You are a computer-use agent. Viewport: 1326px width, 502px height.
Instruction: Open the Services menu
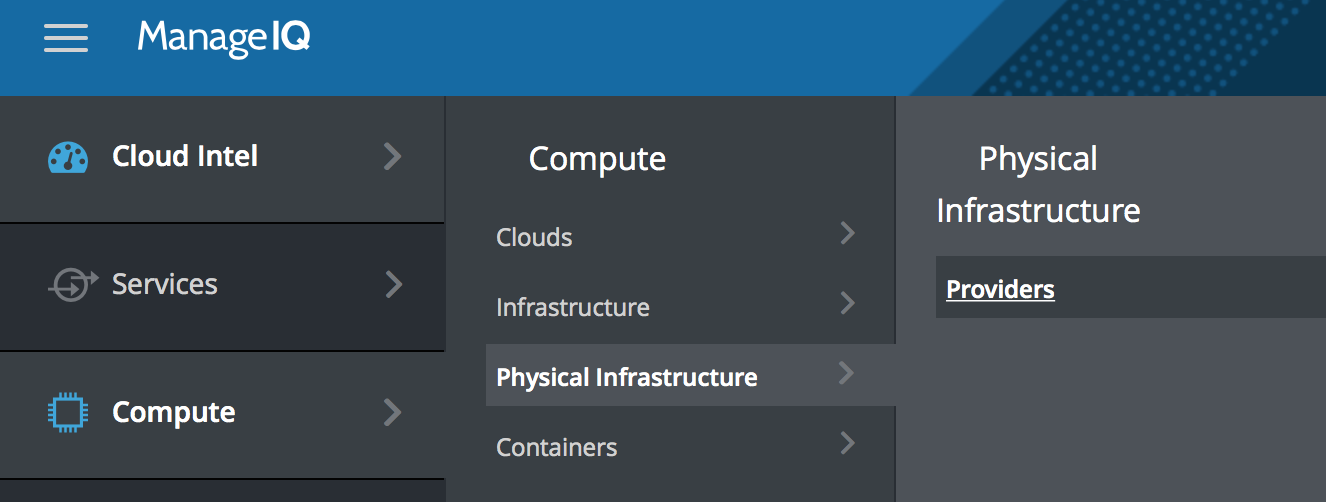[222, 285]
